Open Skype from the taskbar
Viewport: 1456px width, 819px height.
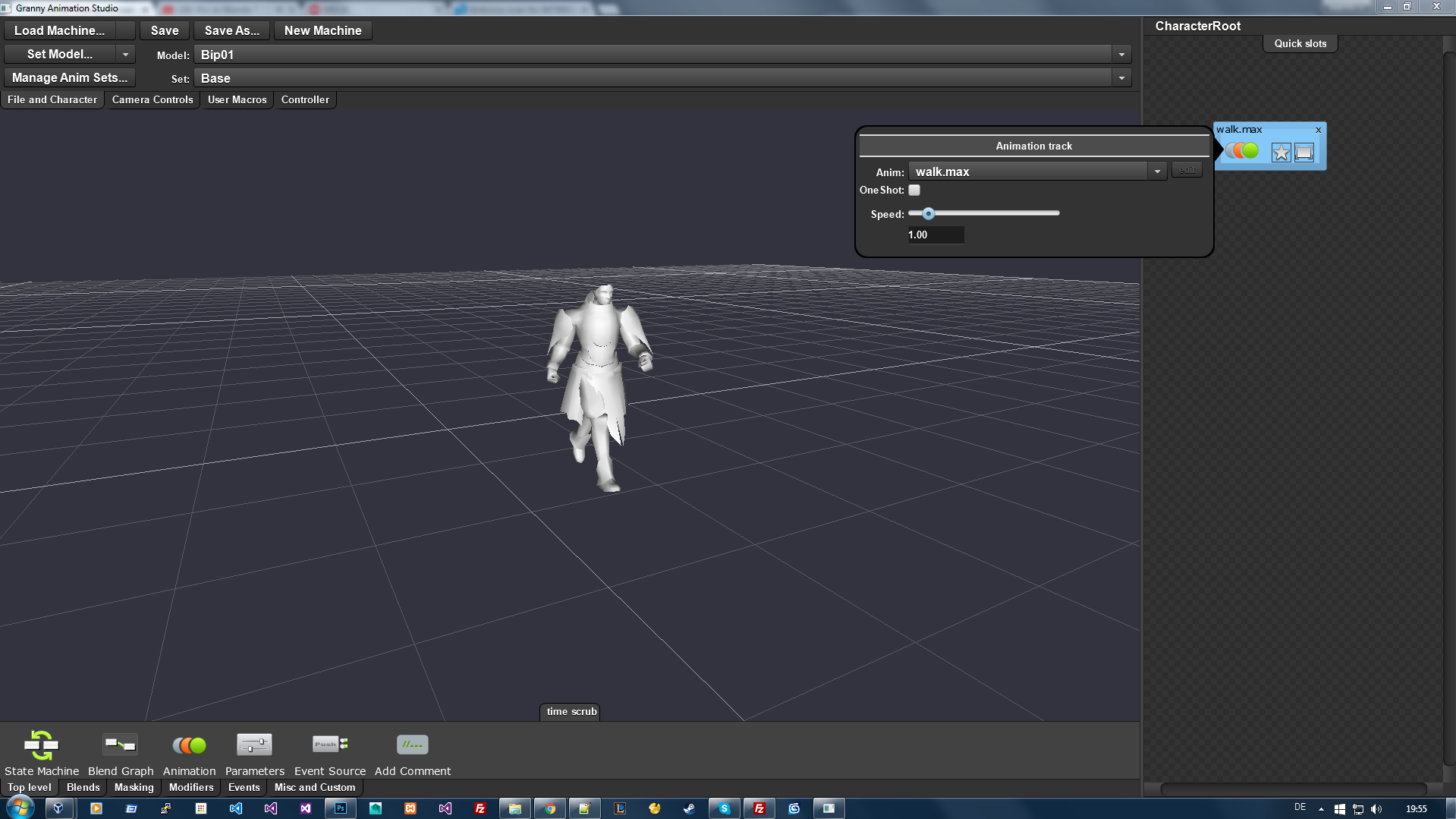725,808
